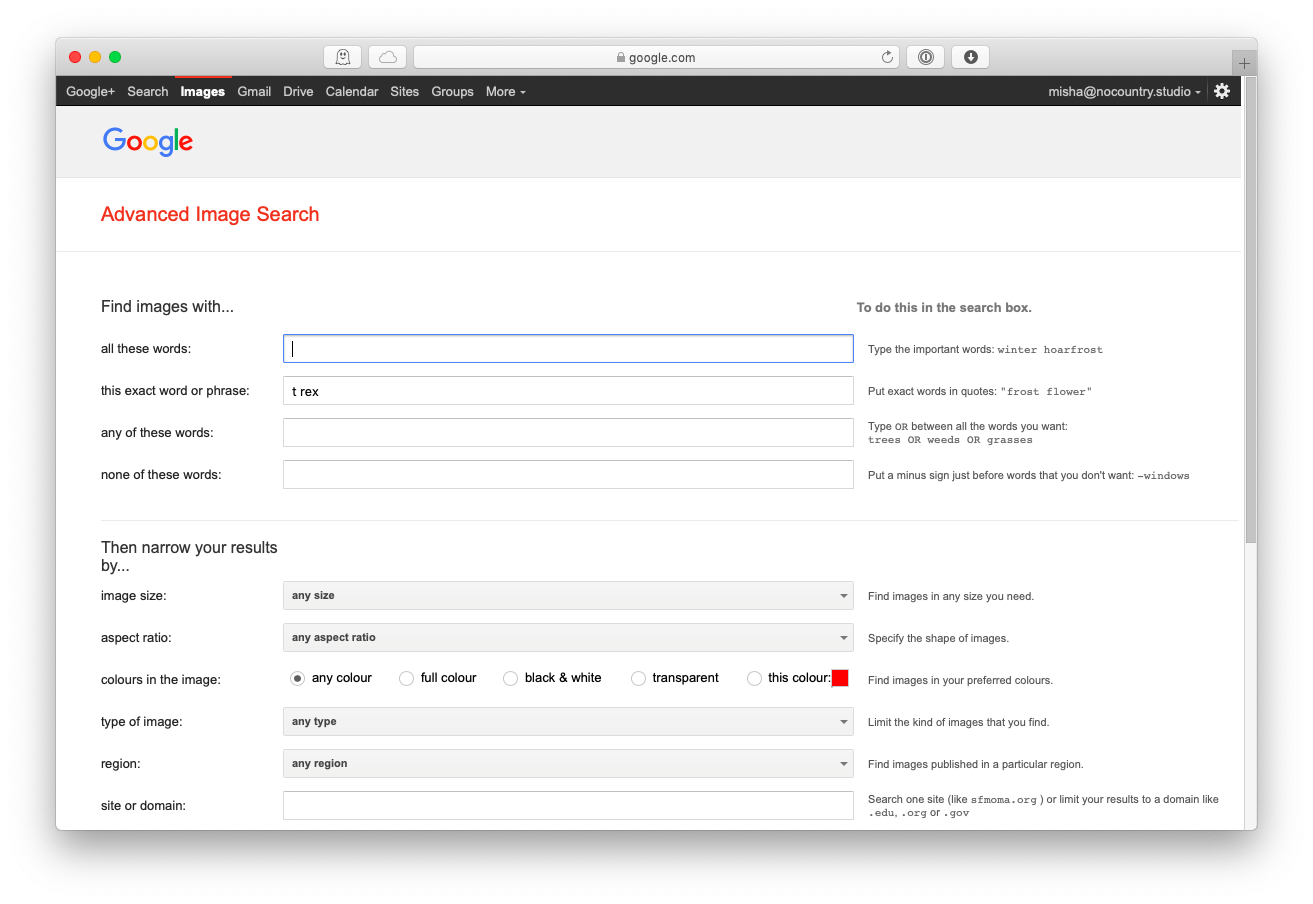Click the Advanced Image Search heading
Viewport: 1313px width, 904px height.
tap(210, 214)
